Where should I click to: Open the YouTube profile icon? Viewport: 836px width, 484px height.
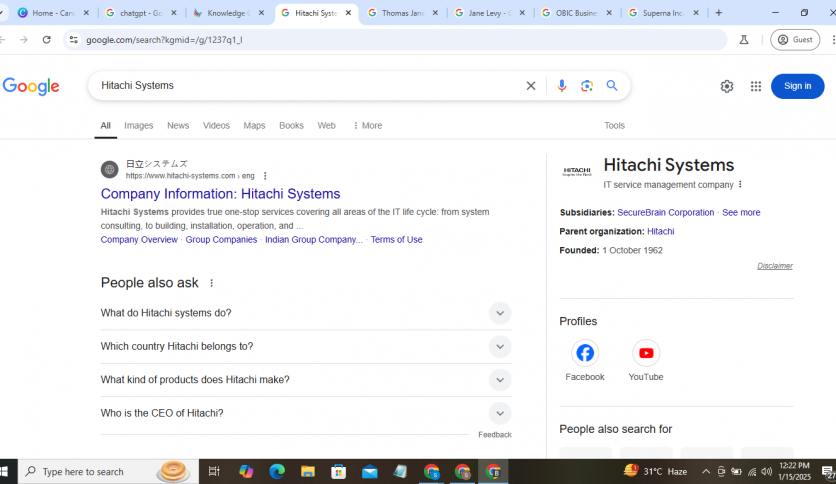point(646,353)
